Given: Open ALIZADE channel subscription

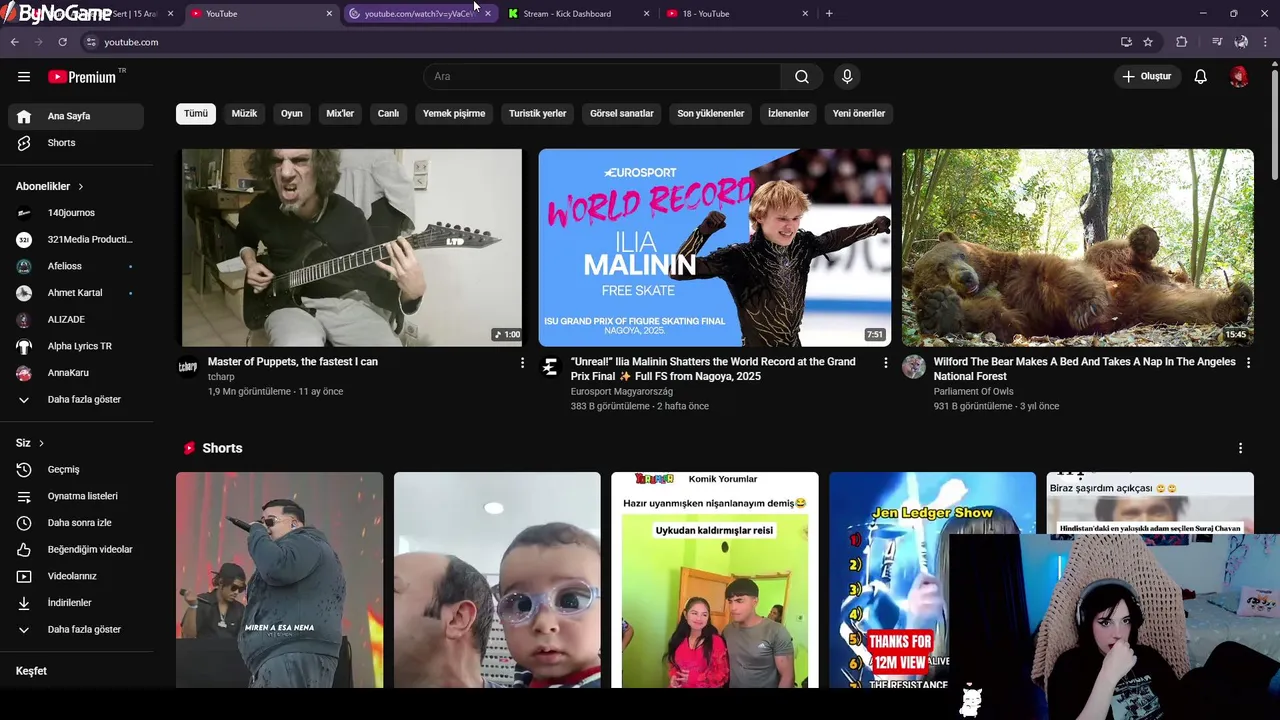Looking at the screenshot, I should pyautogui.click(x=76, y=320).
